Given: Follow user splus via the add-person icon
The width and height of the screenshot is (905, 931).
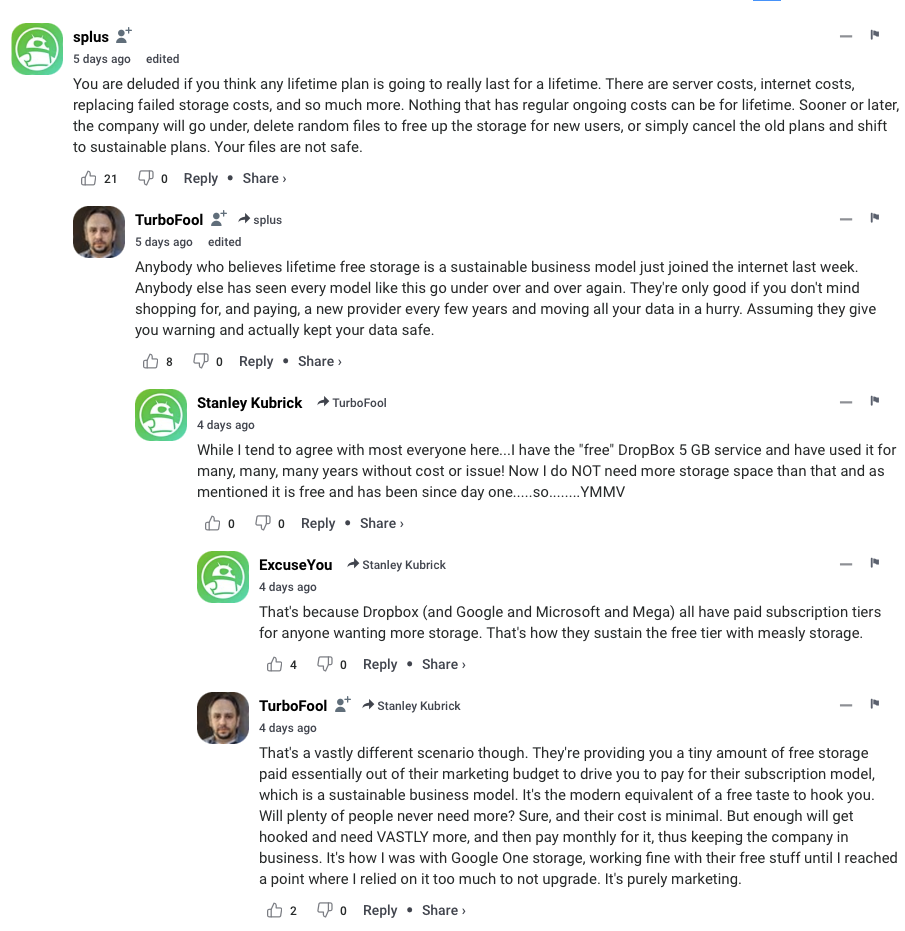Looking at the screenshot, I should 124,36.
